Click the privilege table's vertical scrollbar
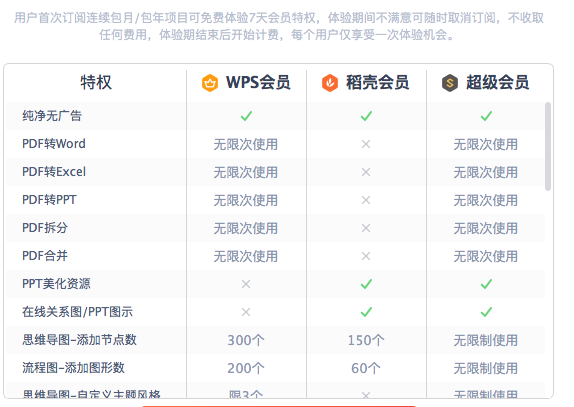574x407 pixels. [x=548, y=146]
